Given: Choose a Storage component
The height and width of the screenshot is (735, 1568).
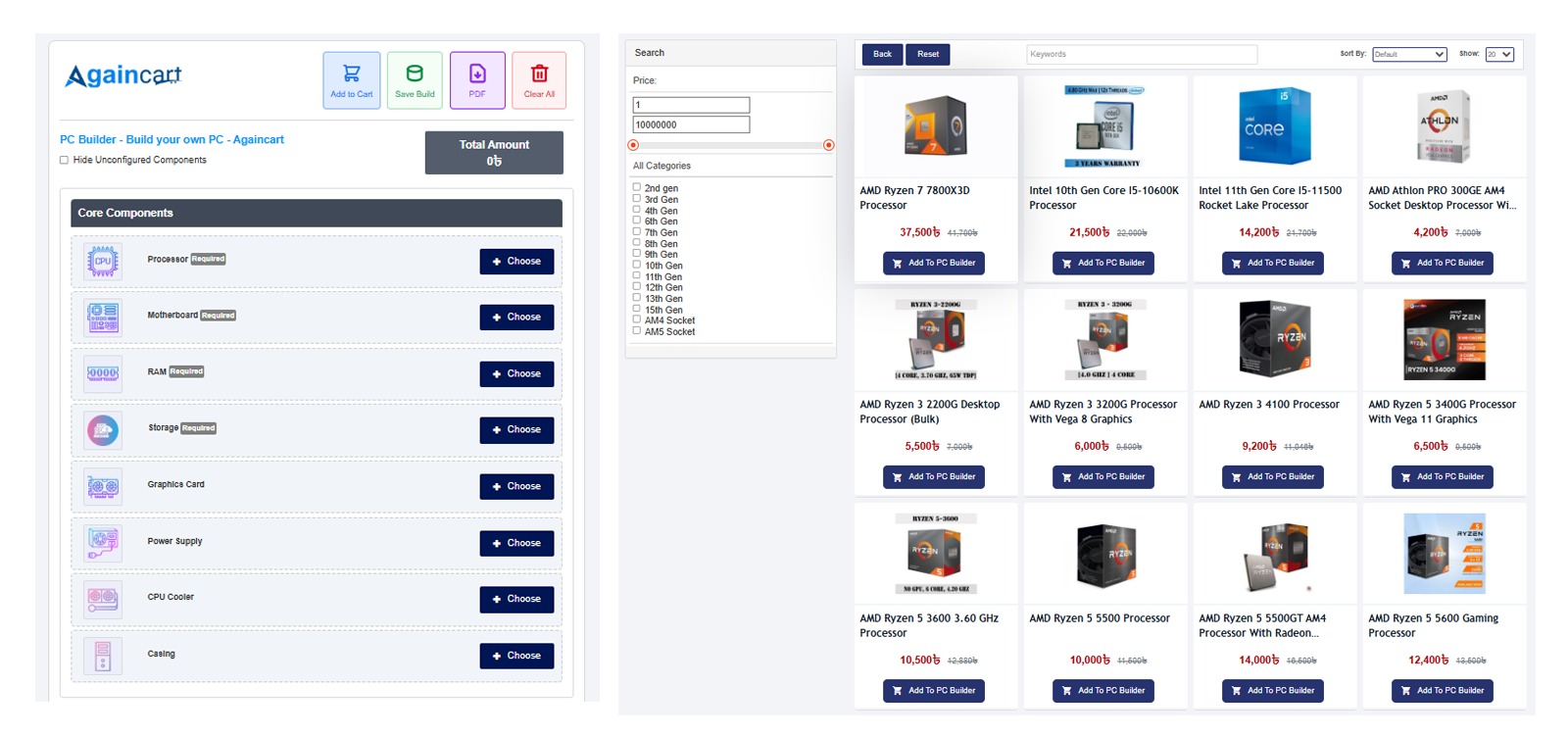Looking at the screenshot, I should pyautogui.click(x=516, y=430).
